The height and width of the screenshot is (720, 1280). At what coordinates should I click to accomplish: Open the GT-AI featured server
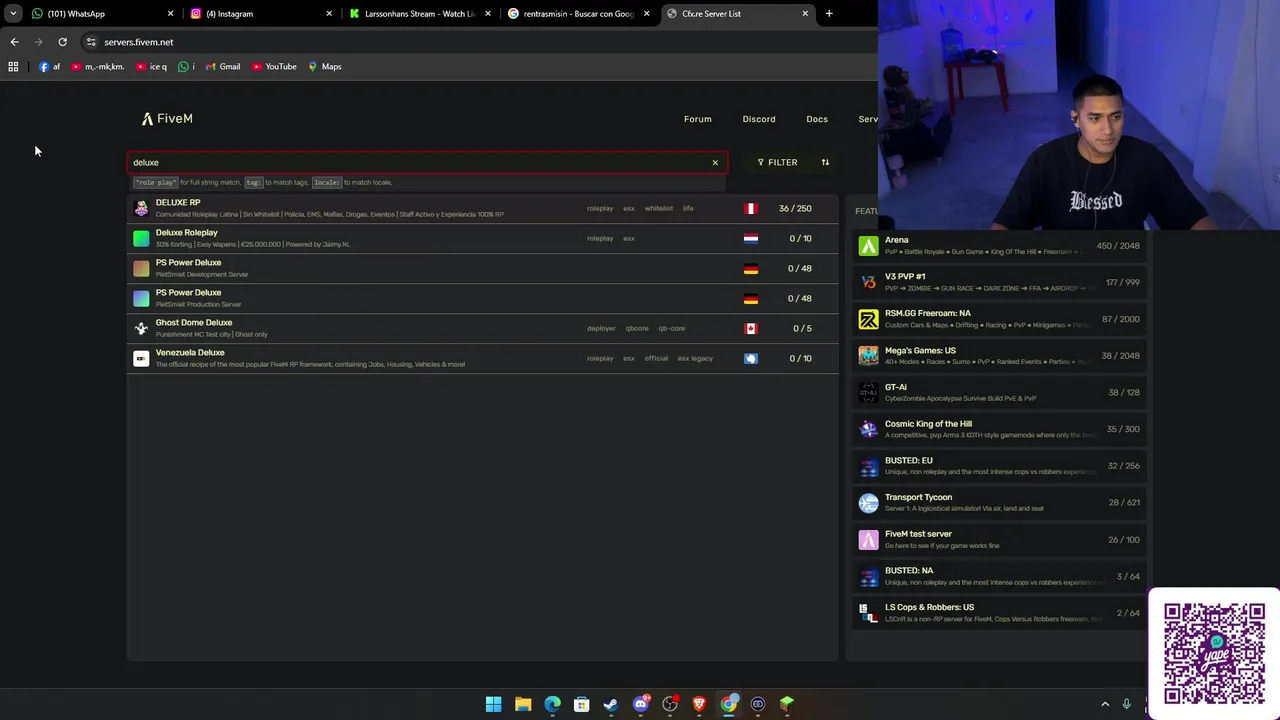(x=999, y=392)
